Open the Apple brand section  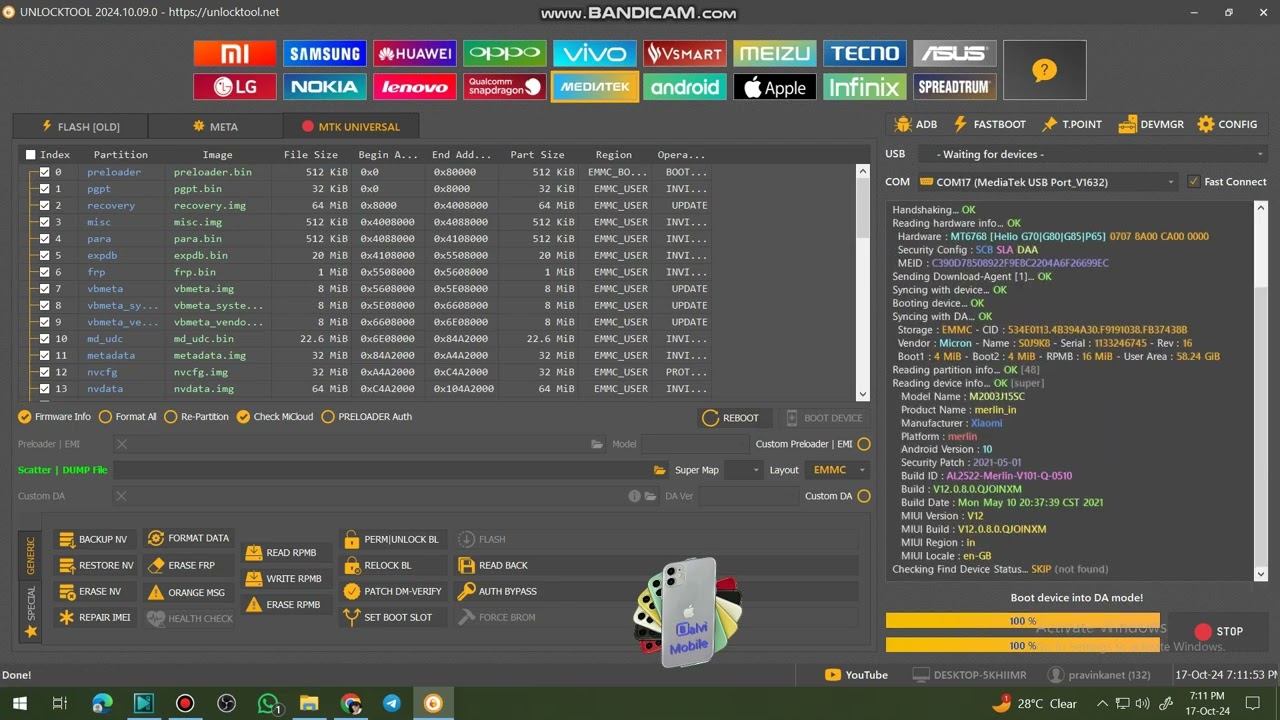point(775,87)
